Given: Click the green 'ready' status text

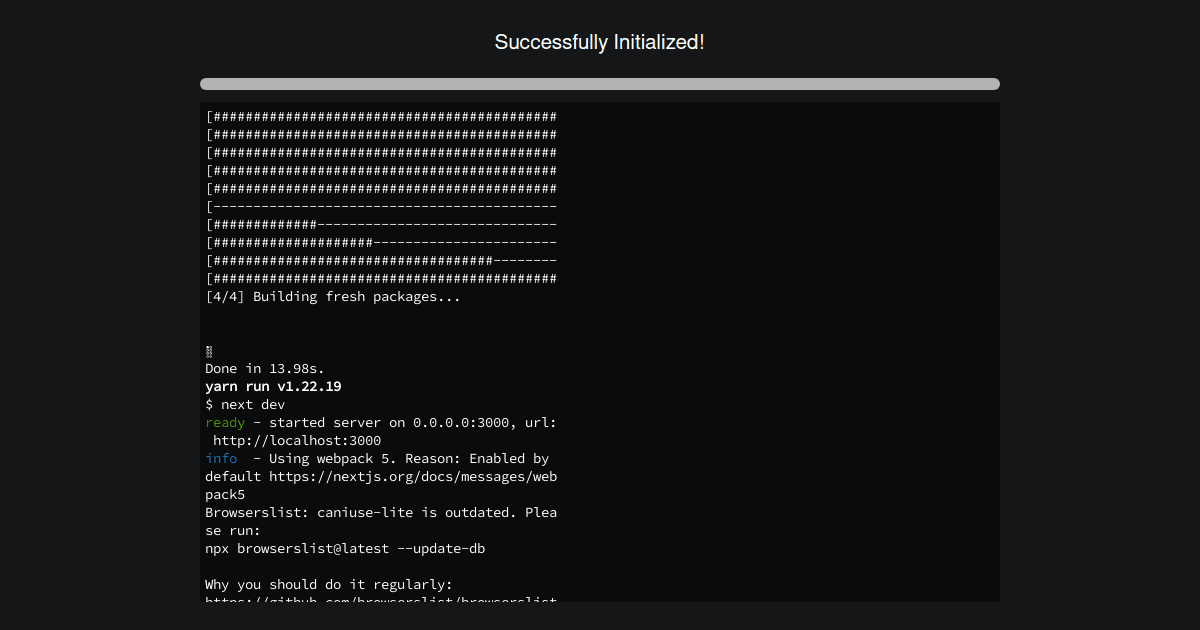Looking at the screenshot, I should 224,422.
